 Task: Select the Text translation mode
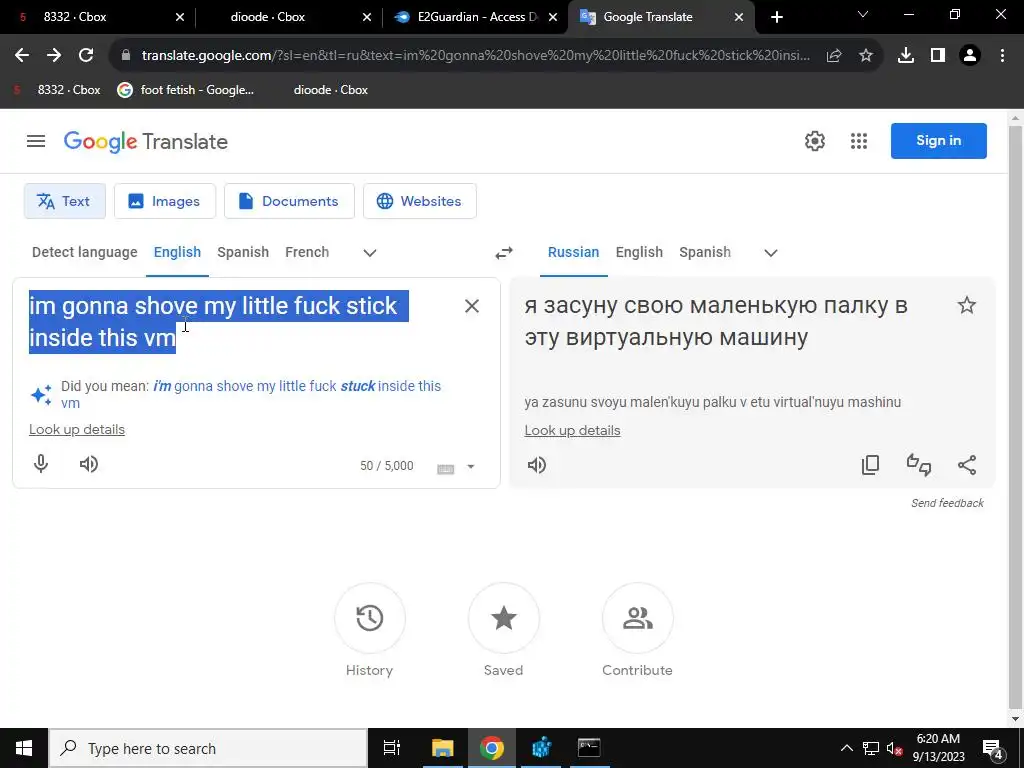65,201
